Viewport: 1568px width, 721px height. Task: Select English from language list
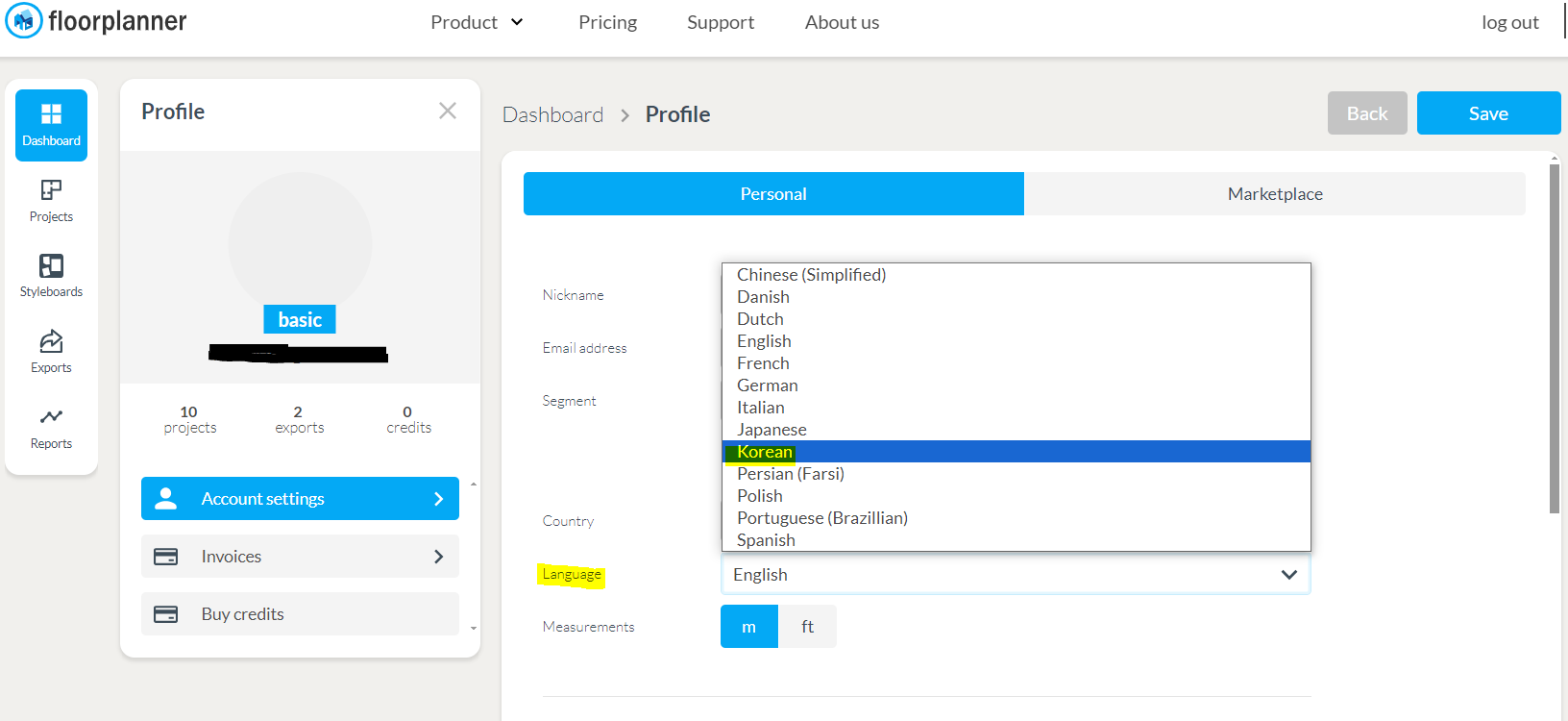pyautogui.click(x=1017, y=341)
